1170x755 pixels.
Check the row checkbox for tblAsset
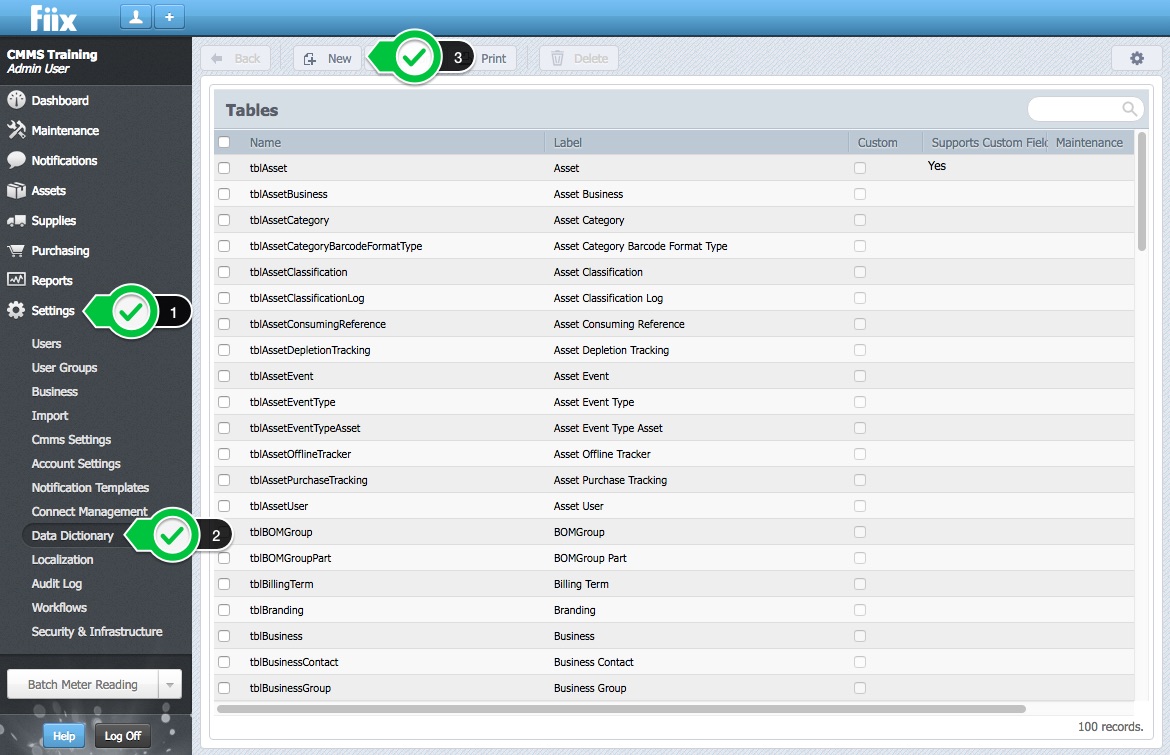tap(224, 168)
